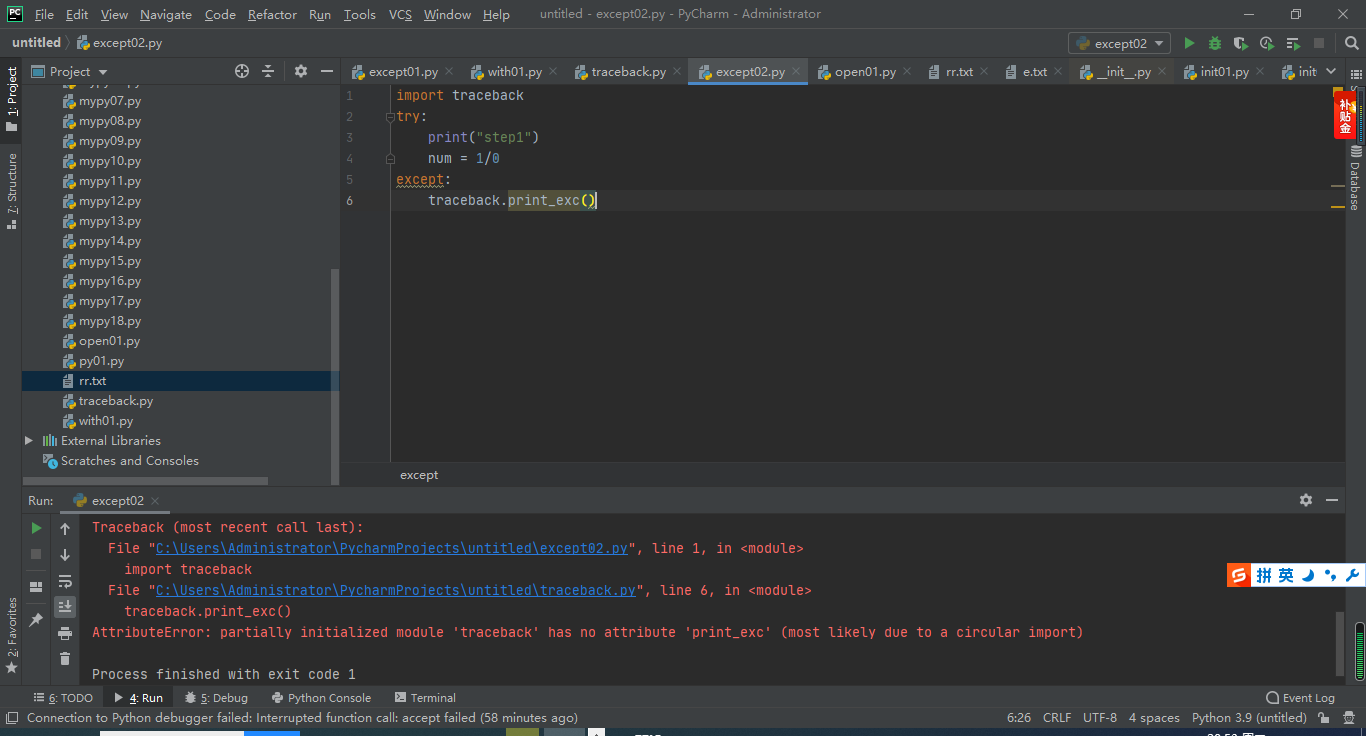The width and height of the screenshot is (1366, 736).
Task: Open the 4 spaces indent selector
Action: (1154, 718)
